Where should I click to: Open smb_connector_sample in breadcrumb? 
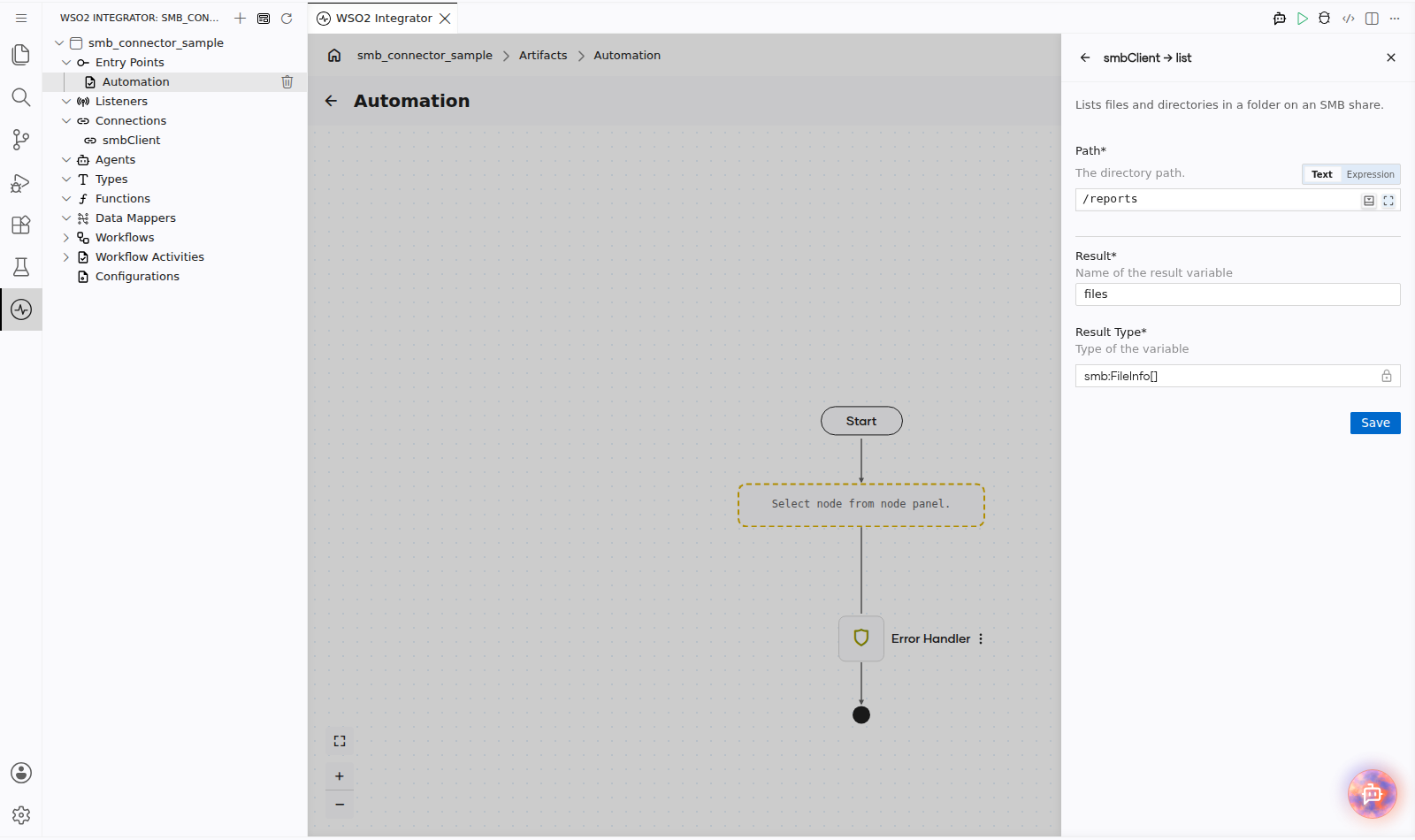coord(424,55)
